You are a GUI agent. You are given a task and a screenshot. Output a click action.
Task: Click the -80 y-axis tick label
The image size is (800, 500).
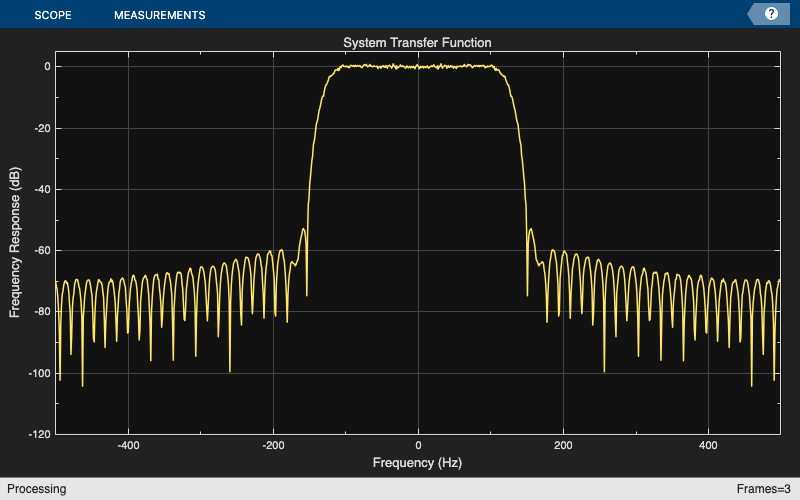(42, 312)
